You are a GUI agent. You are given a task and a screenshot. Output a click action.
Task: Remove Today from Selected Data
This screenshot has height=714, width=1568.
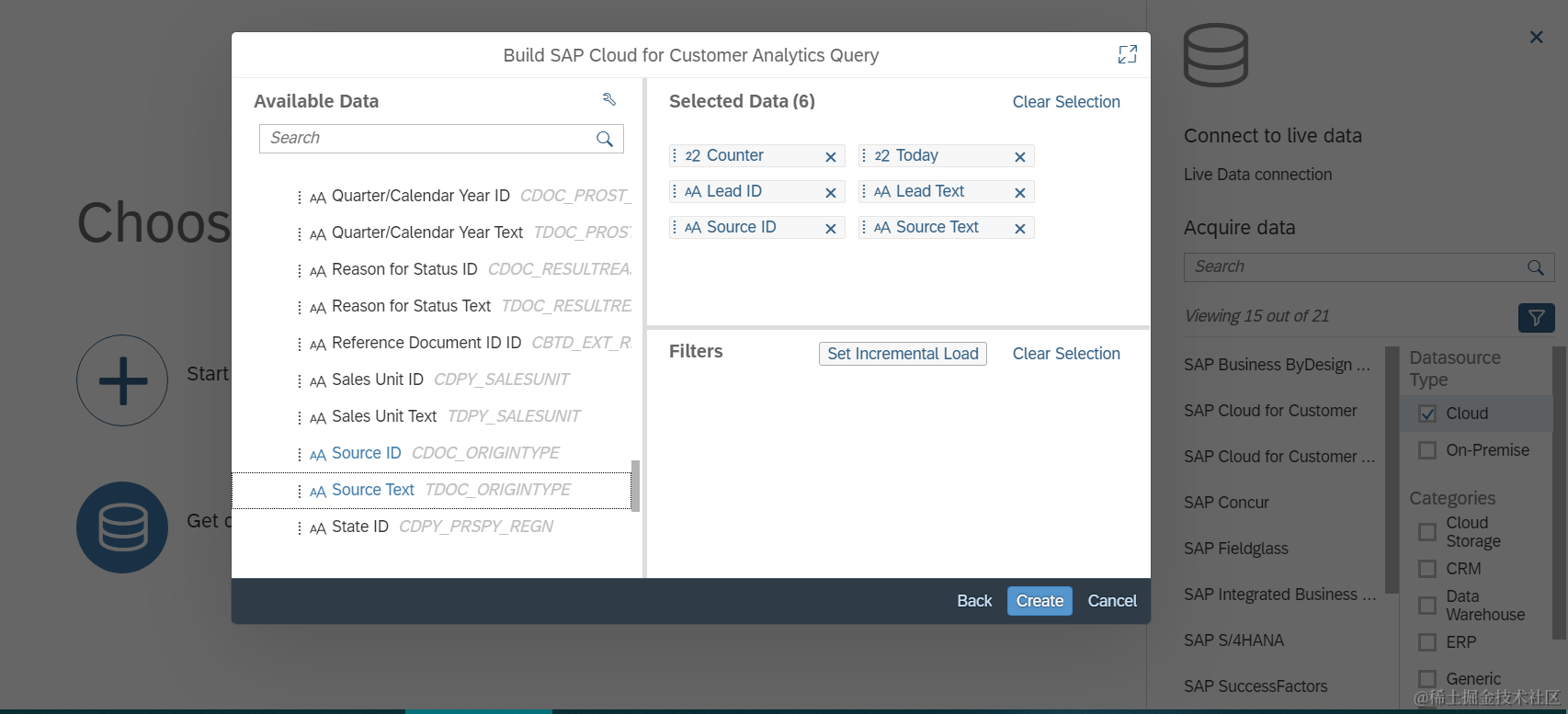[1019, 157]
